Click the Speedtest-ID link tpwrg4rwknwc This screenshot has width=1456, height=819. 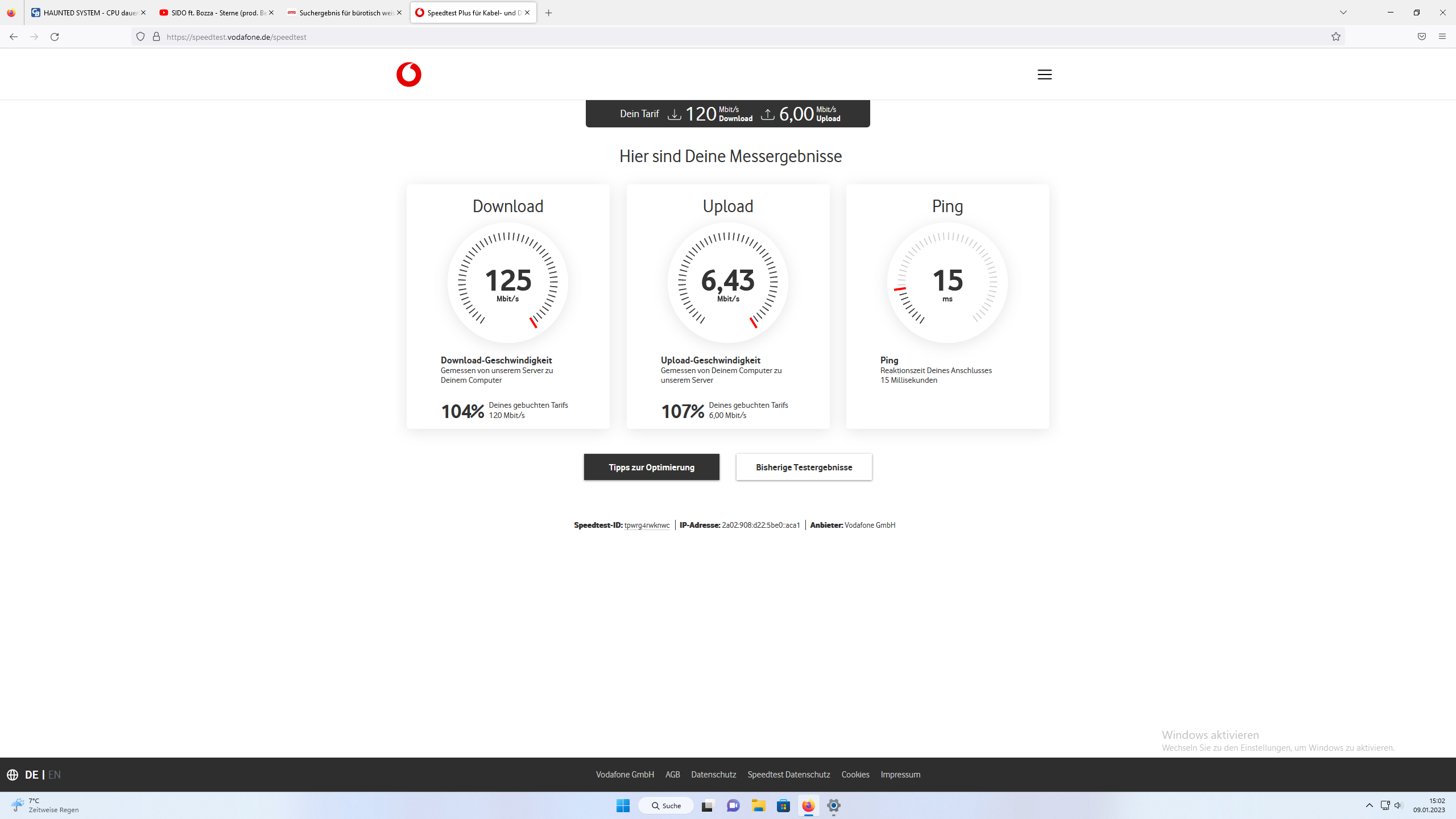click(647, 525)
